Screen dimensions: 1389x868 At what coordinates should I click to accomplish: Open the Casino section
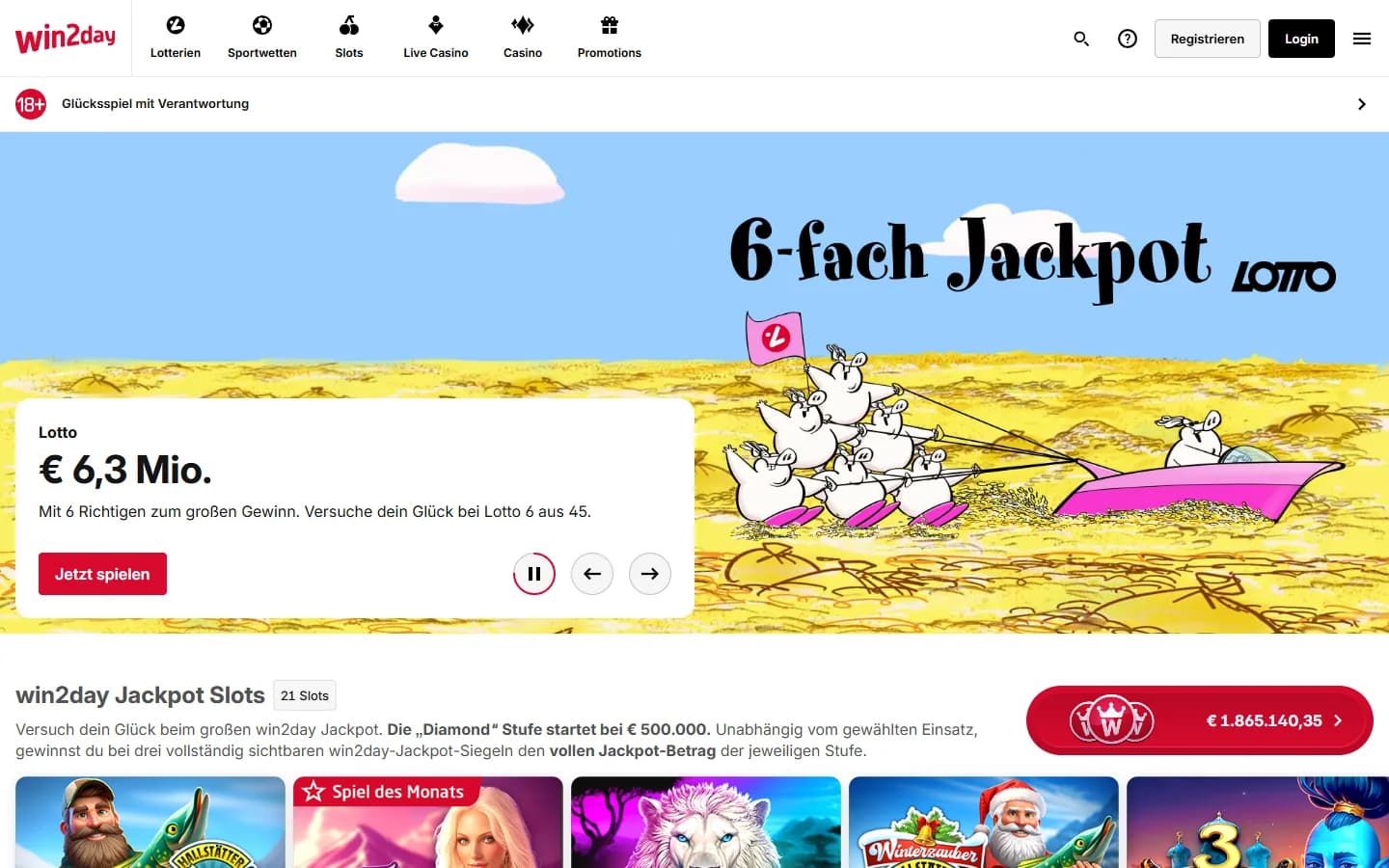click(x=523, y=39)
